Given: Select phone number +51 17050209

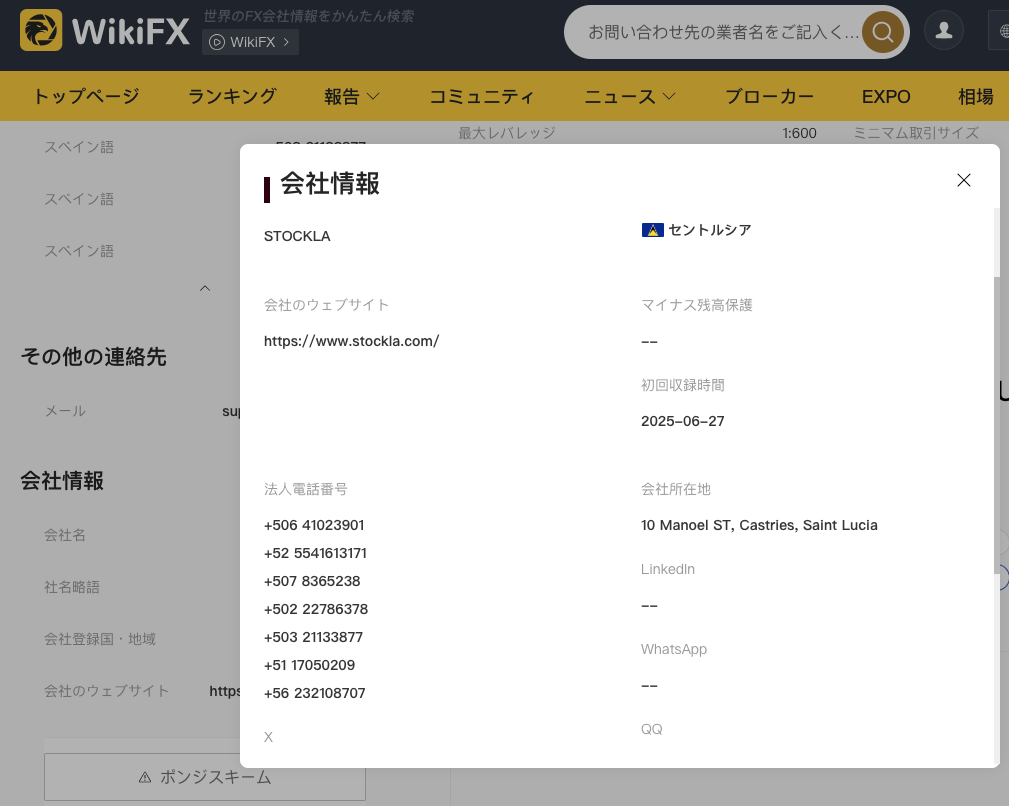Looking at the screenshot, I should click(x=310, y=665).
